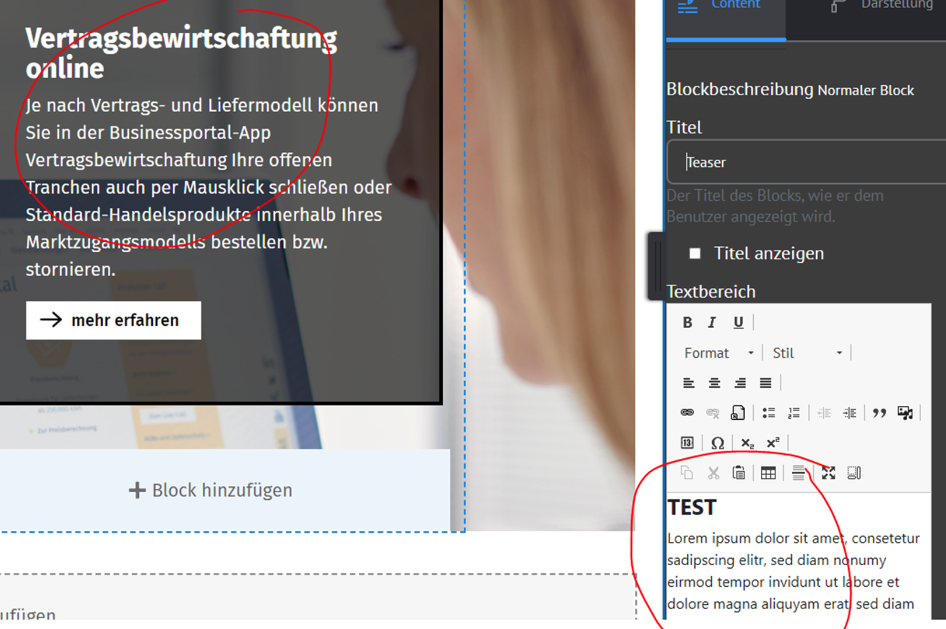Justify the text
This screenshot has width=946, height=629.
point(766,383)
